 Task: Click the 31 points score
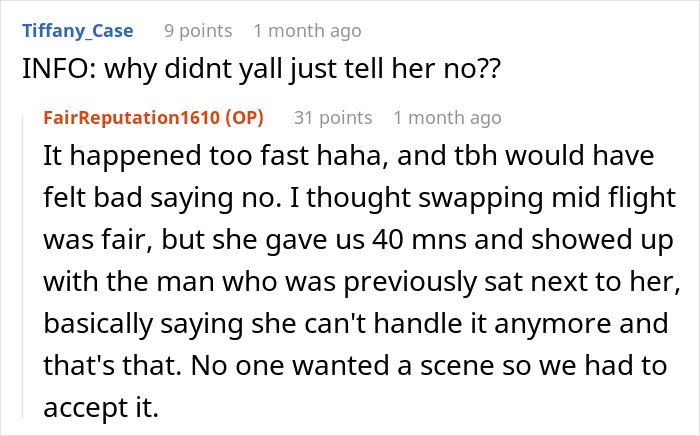(333, 118)
